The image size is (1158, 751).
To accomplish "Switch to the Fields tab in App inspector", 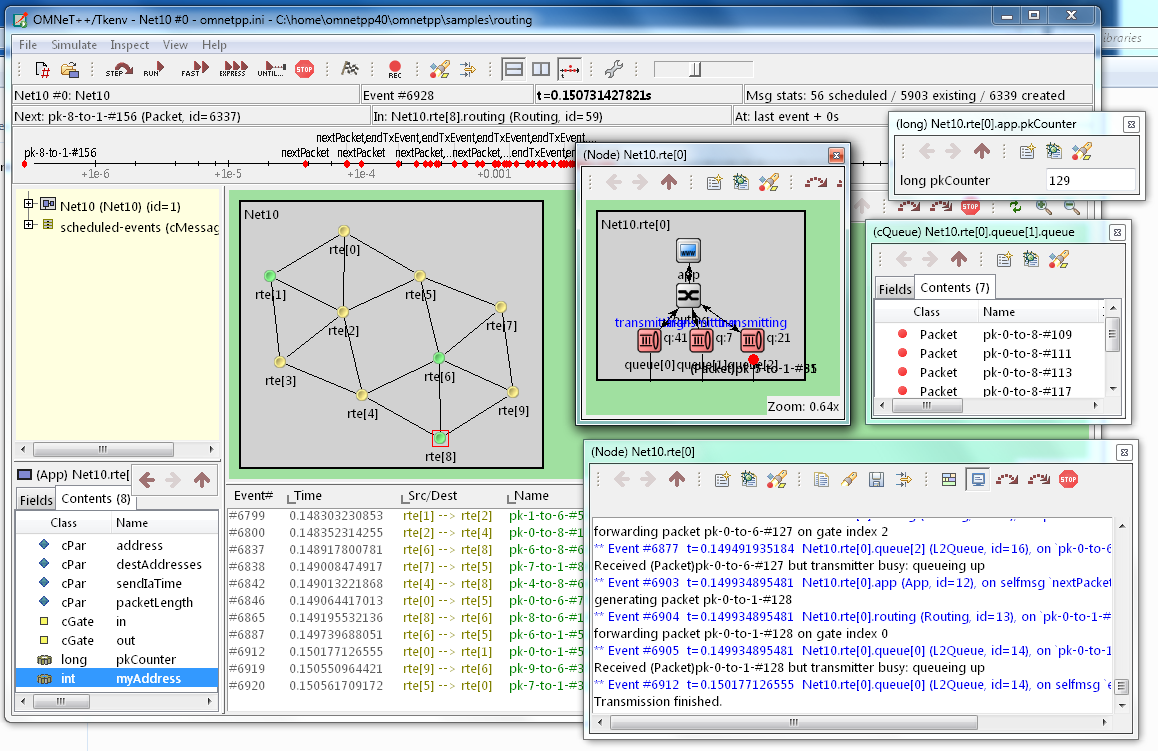I will click(x=35, y=500).
